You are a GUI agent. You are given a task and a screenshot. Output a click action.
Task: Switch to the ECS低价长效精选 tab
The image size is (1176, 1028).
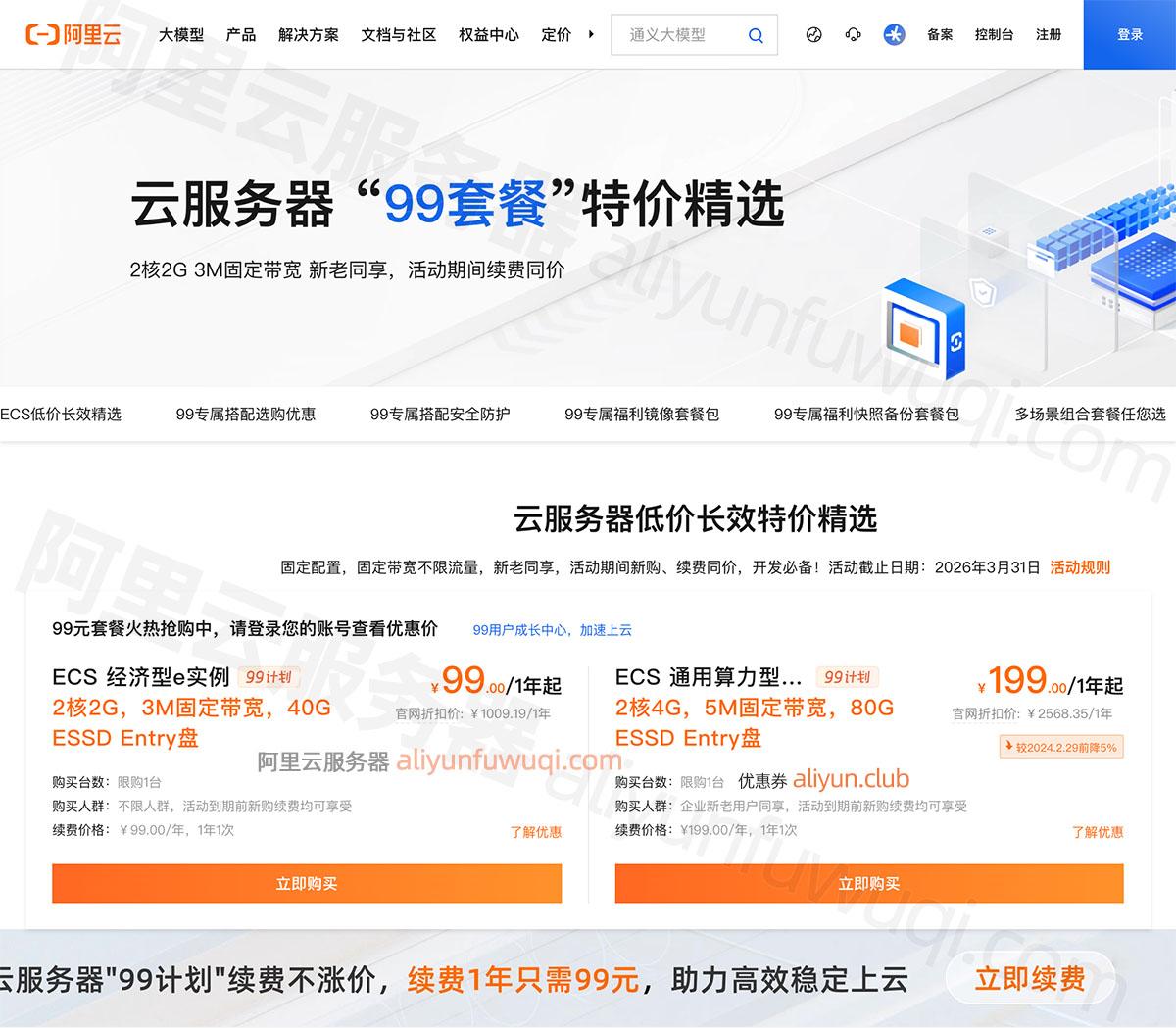click(61, 414)
